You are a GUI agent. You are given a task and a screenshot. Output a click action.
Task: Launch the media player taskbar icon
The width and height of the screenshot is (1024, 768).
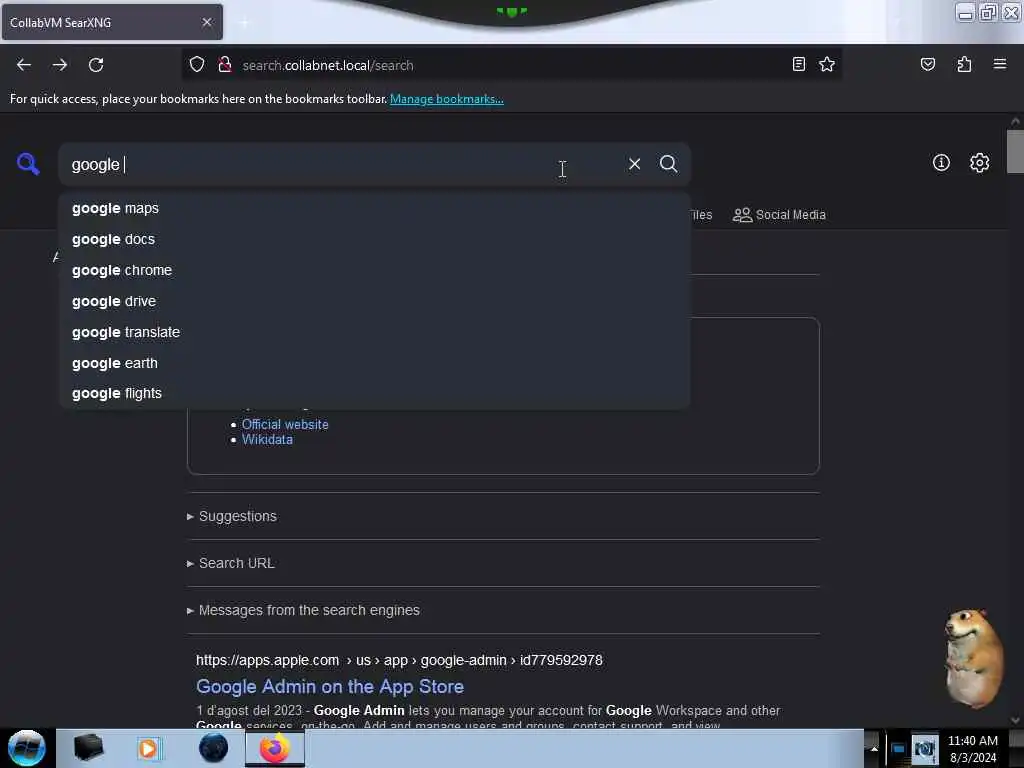[148, 748]
